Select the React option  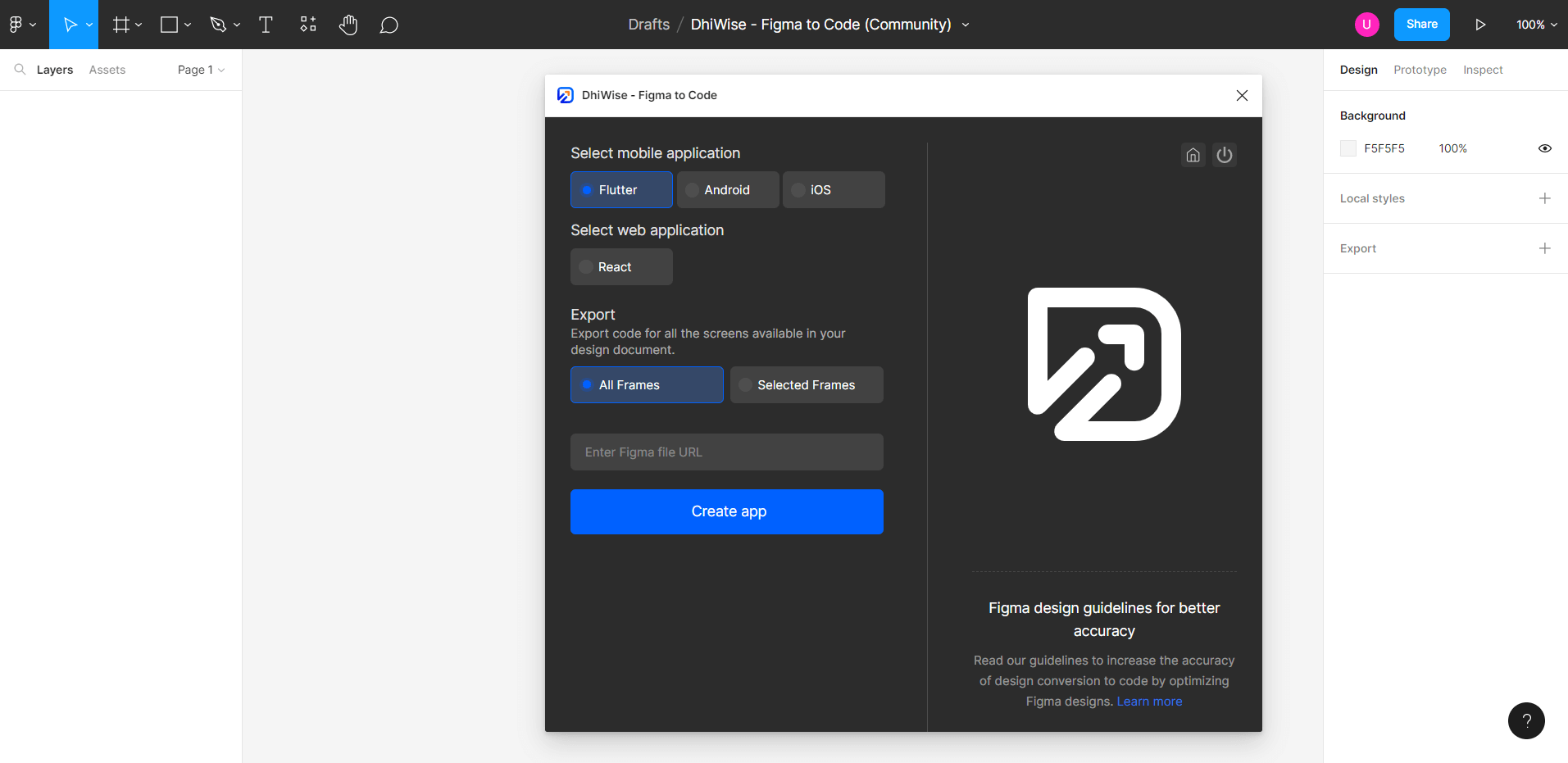coord(621,267)
